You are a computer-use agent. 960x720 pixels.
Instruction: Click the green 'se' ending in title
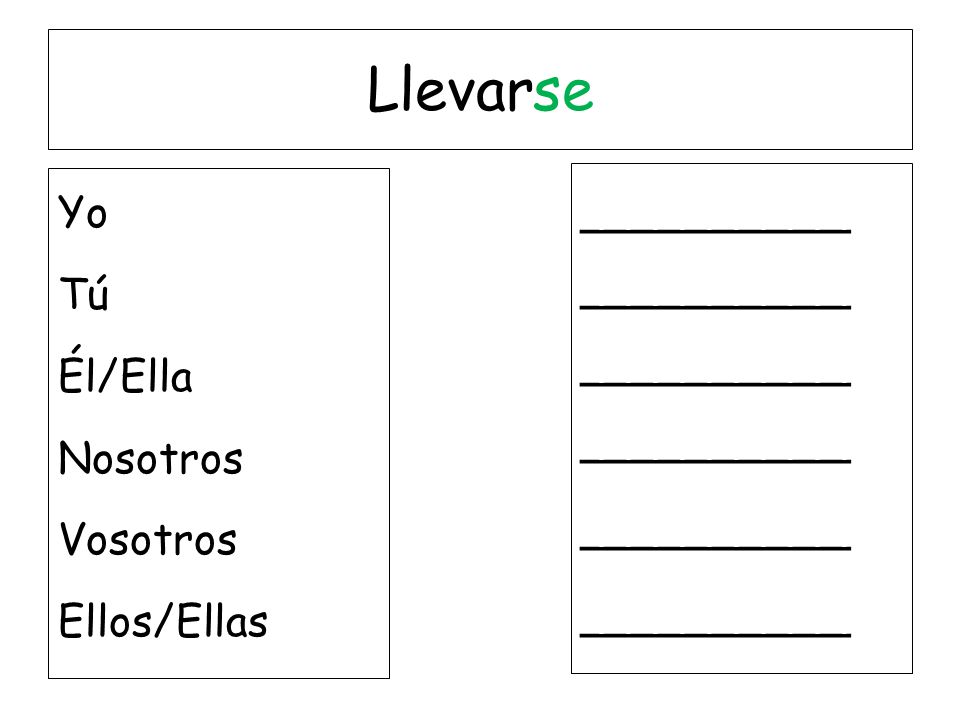point(563,94)
